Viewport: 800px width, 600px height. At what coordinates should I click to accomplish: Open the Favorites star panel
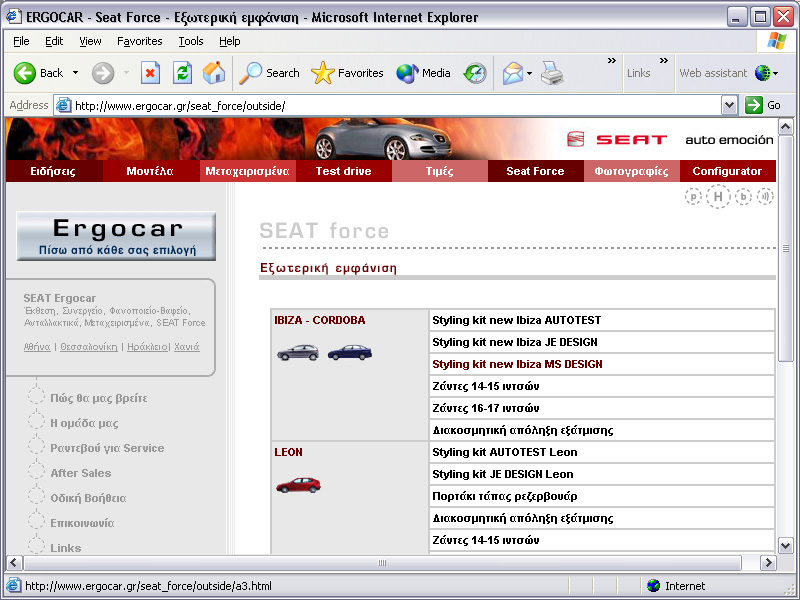347,73
